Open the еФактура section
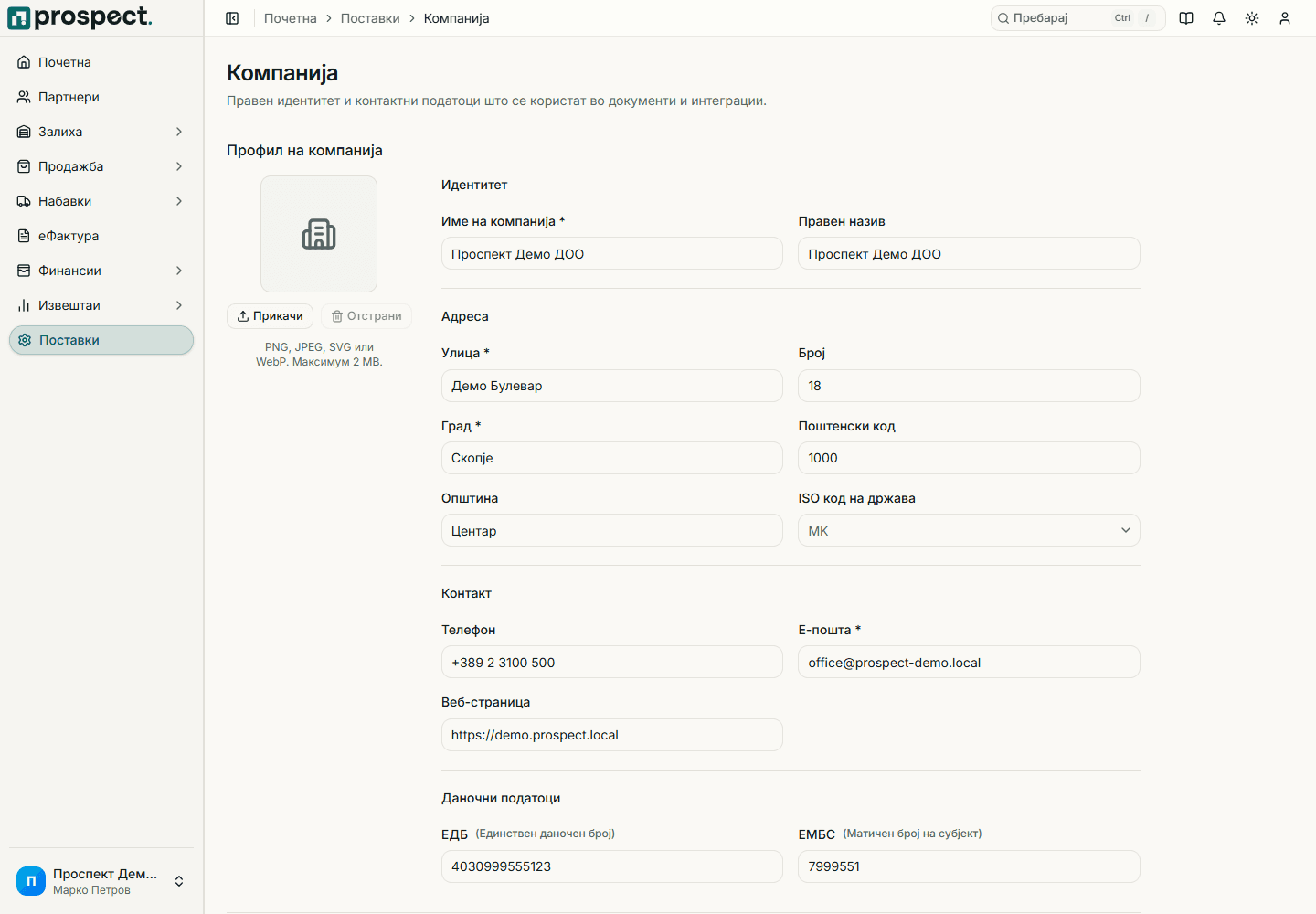 click(101, 236)
